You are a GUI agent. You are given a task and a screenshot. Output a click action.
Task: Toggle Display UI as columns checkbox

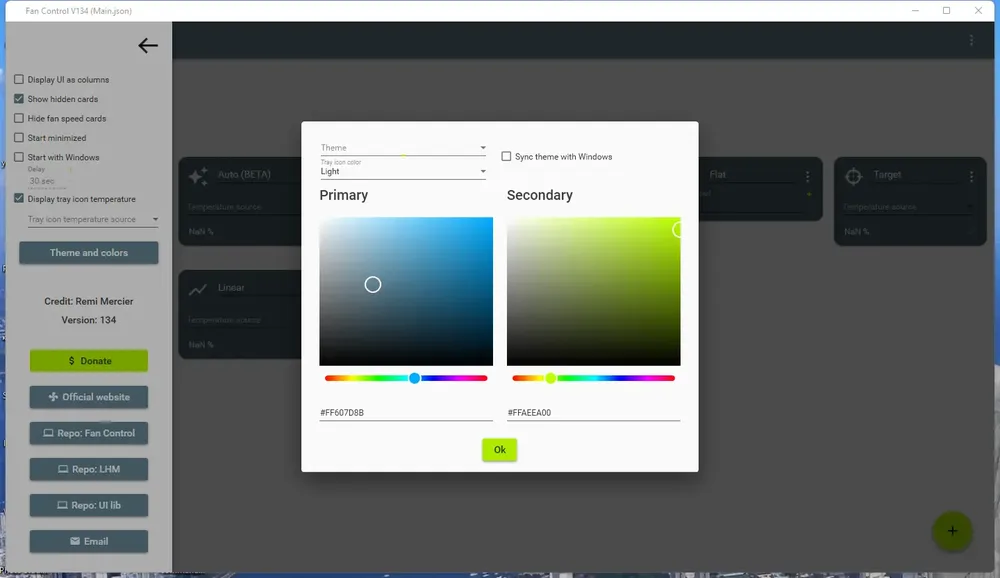coord(19,80)
